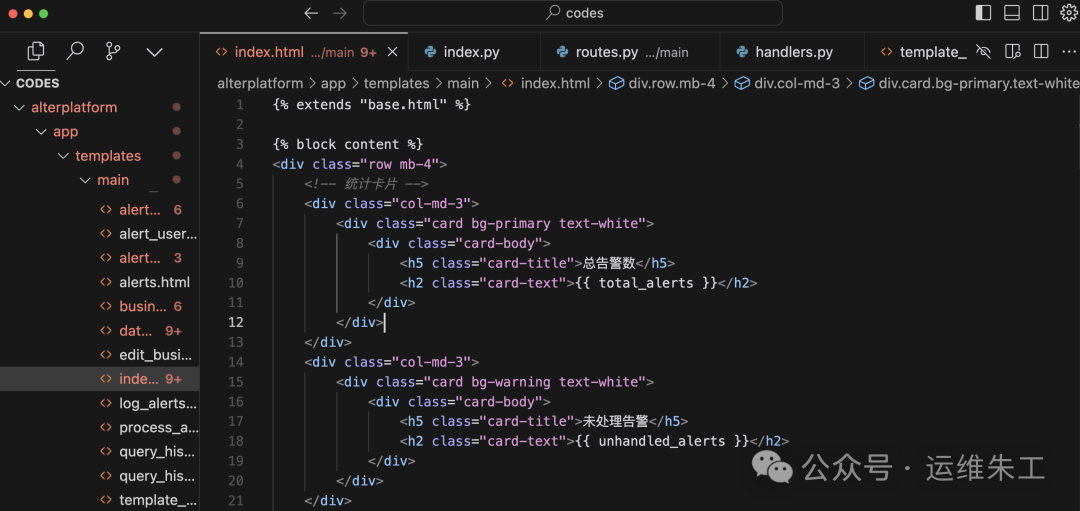Image resolution: width=1080 pixels, height=511 pixels.
Task: Click the 'codes' command center search box
Action: pyautogui.click(x=573, y=13)
